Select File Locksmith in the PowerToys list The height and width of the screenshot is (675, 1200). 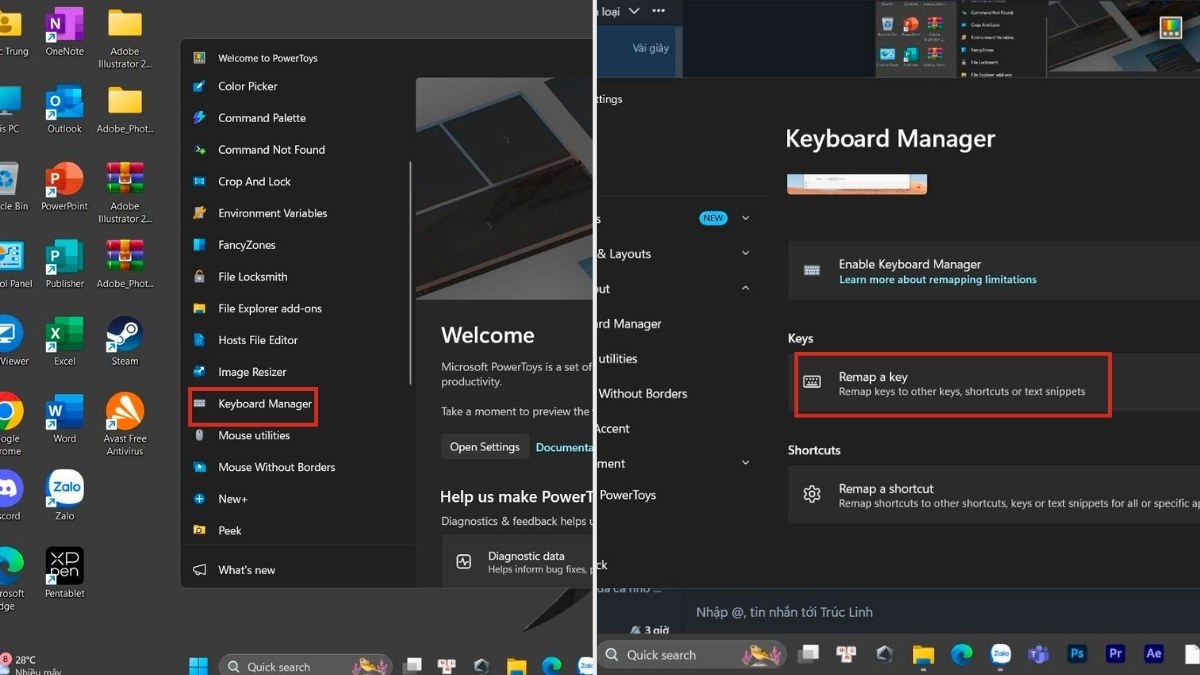(252, 277)
